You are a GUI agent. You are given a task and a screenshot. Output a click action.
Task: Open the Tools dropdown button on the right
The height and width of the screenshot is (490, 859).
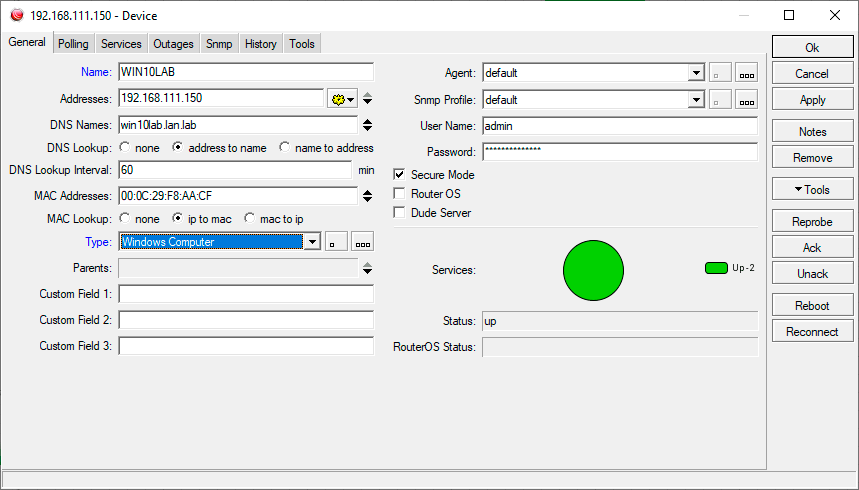pos(812,190)
